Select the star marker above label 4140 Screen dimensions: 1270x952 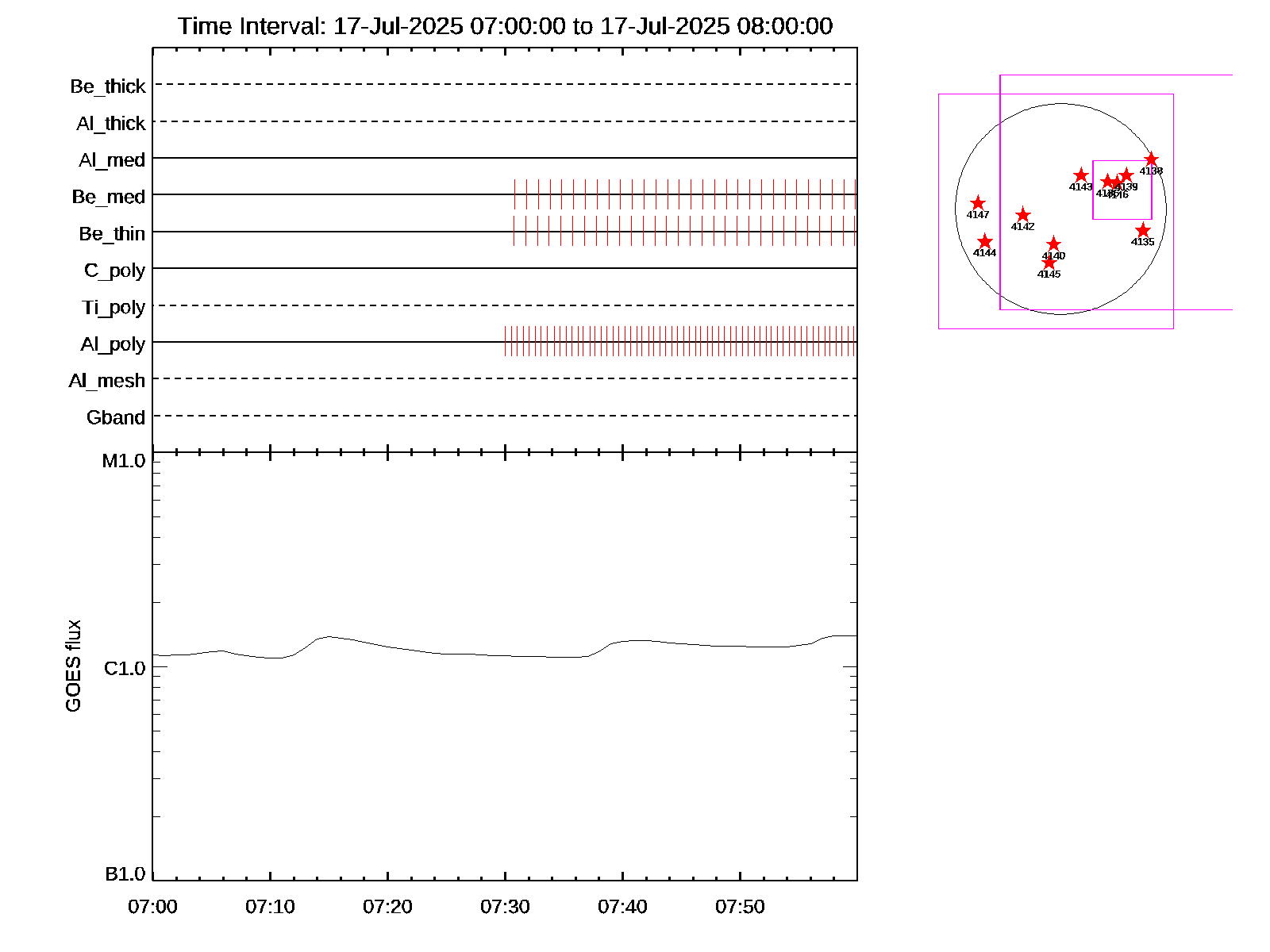(x=1053, y=244)
